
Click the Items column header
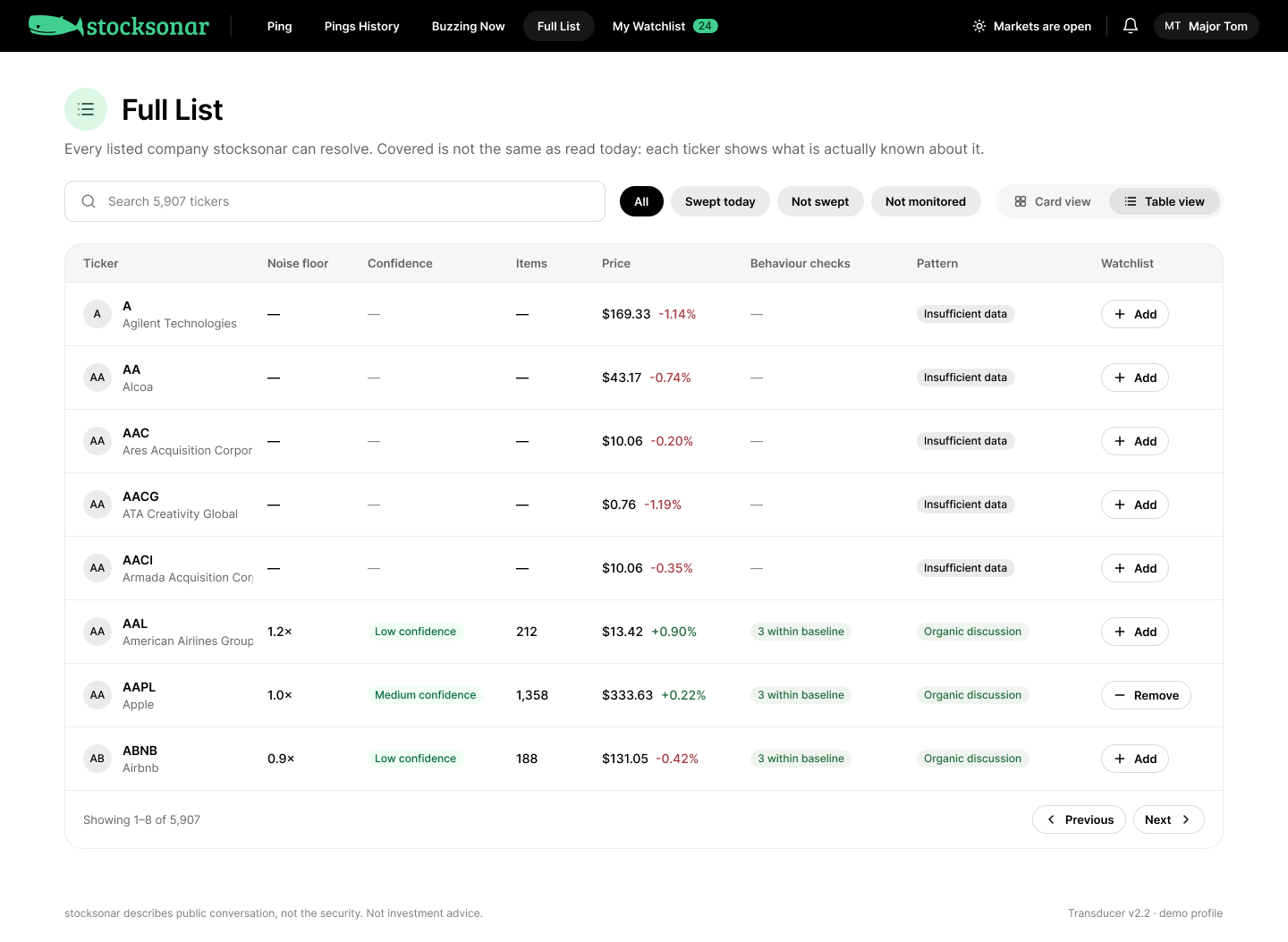click(531, 263)
